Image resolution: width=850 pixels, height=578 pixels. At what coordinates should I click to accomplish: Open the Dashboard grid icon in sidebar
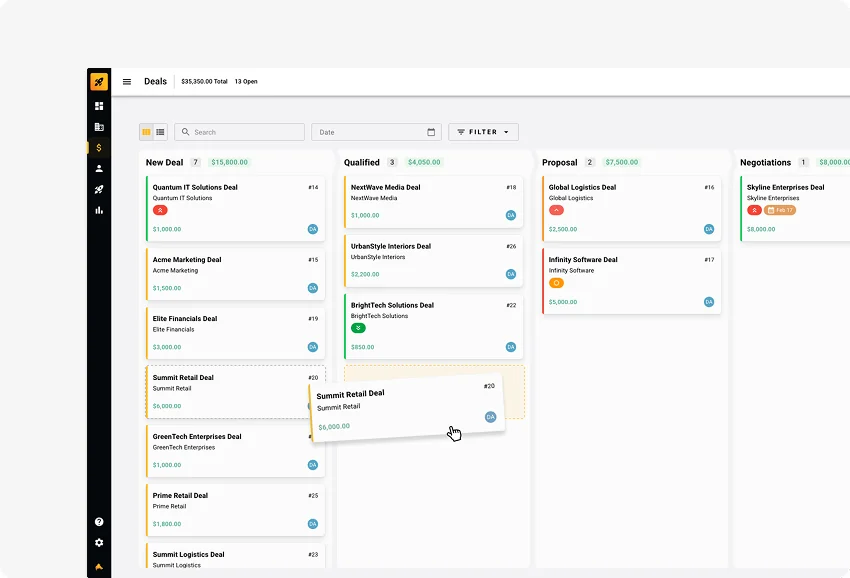point(99,106)
